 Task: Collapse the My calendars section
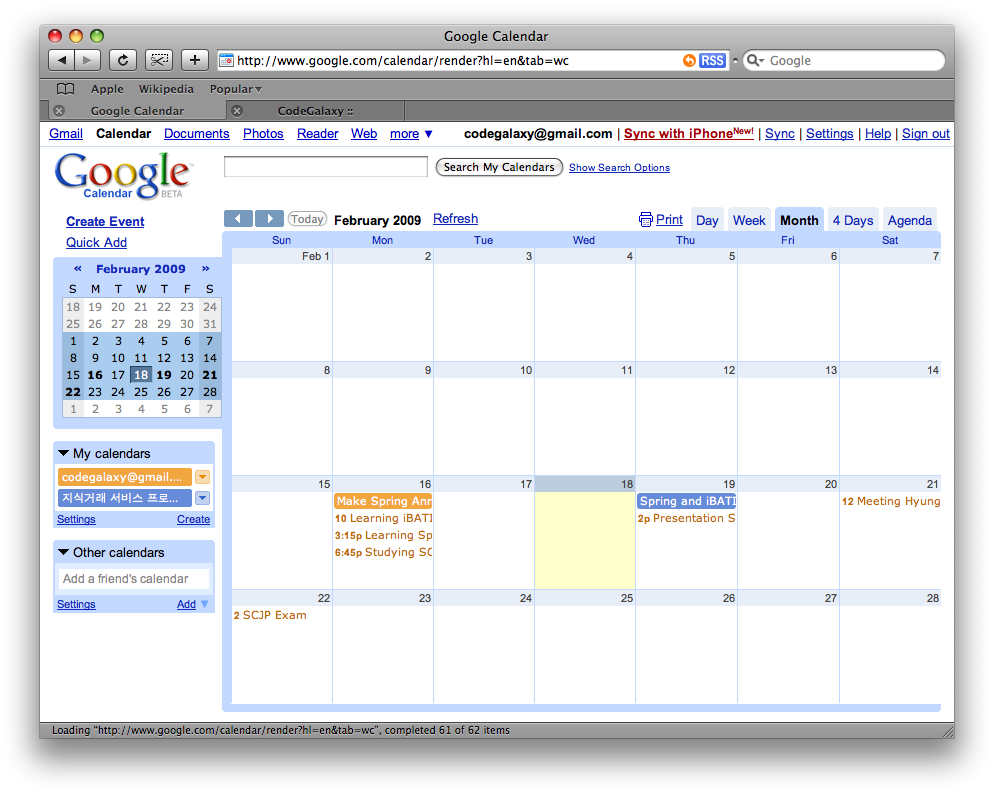tap(63, 453)
